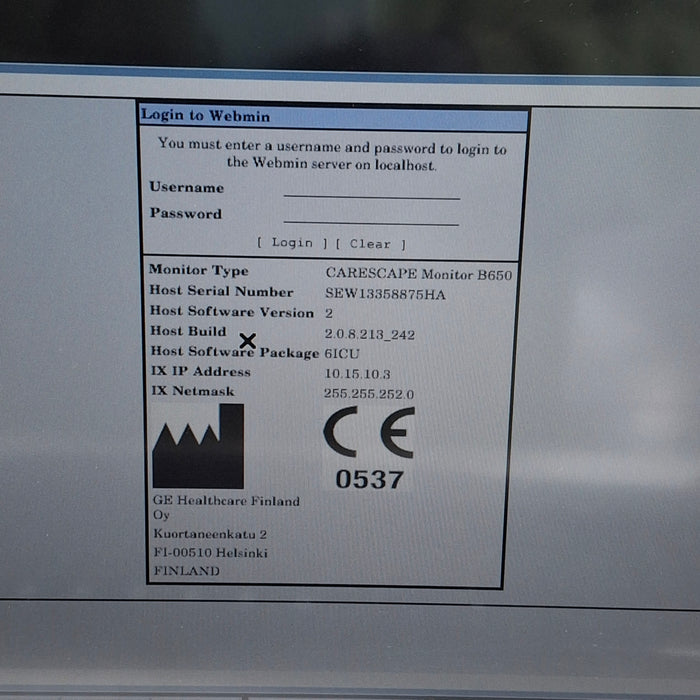700x700 pixels.
Task: Click the netmask value 255.255.252.0
Action: coord(368,394)
